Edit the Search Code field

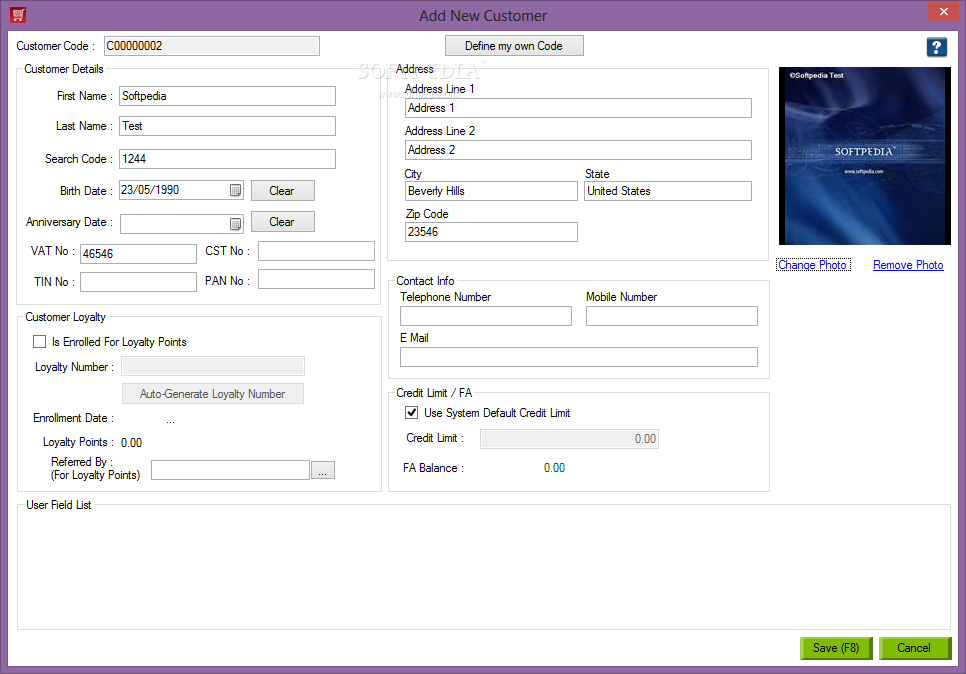(227, 159)
